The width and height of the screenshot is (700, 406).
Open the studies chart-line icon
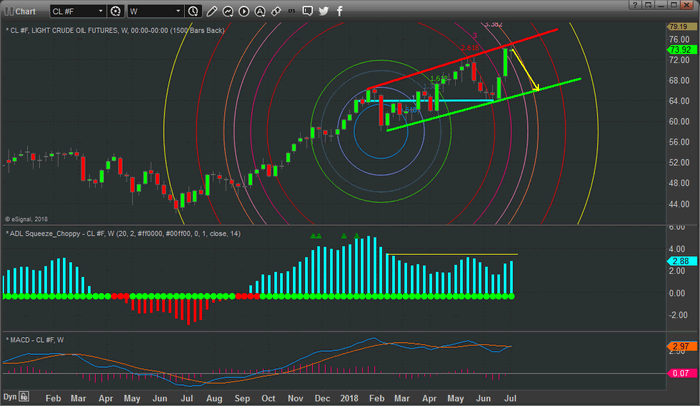[228, 11]
